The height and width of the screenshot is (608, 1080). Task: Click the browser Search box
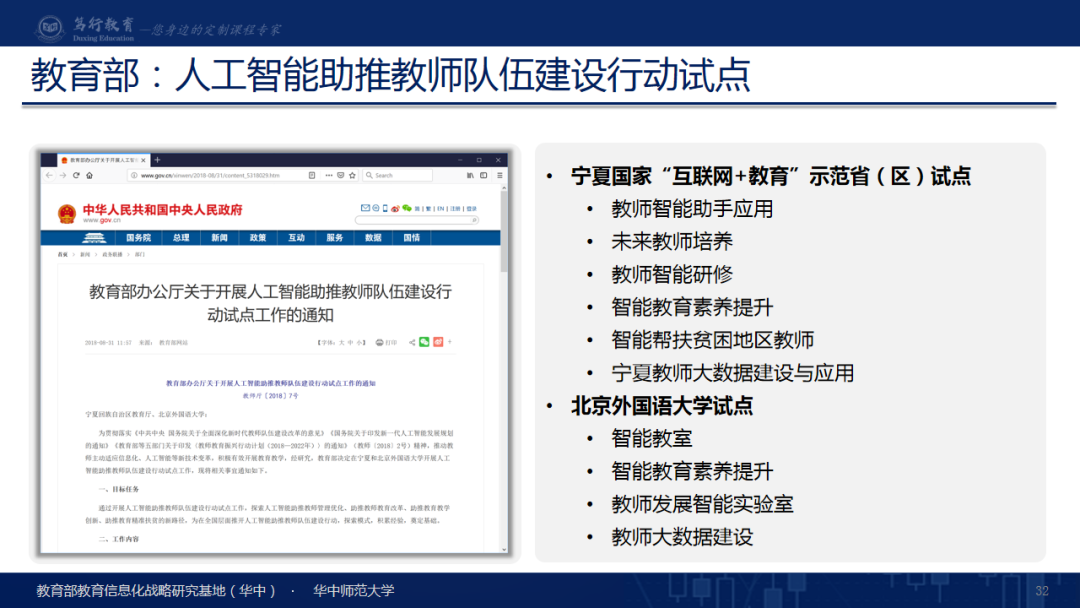(x=398, y=176)
